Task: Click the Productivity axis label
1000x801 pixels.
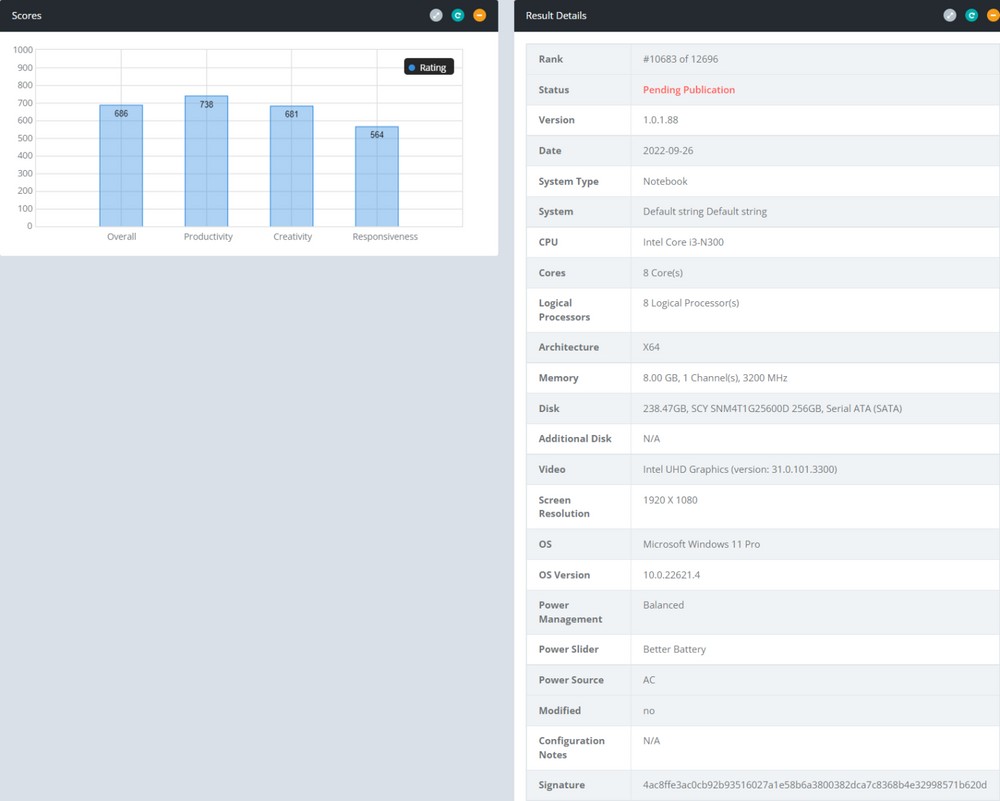Action: tap(208, 237)
